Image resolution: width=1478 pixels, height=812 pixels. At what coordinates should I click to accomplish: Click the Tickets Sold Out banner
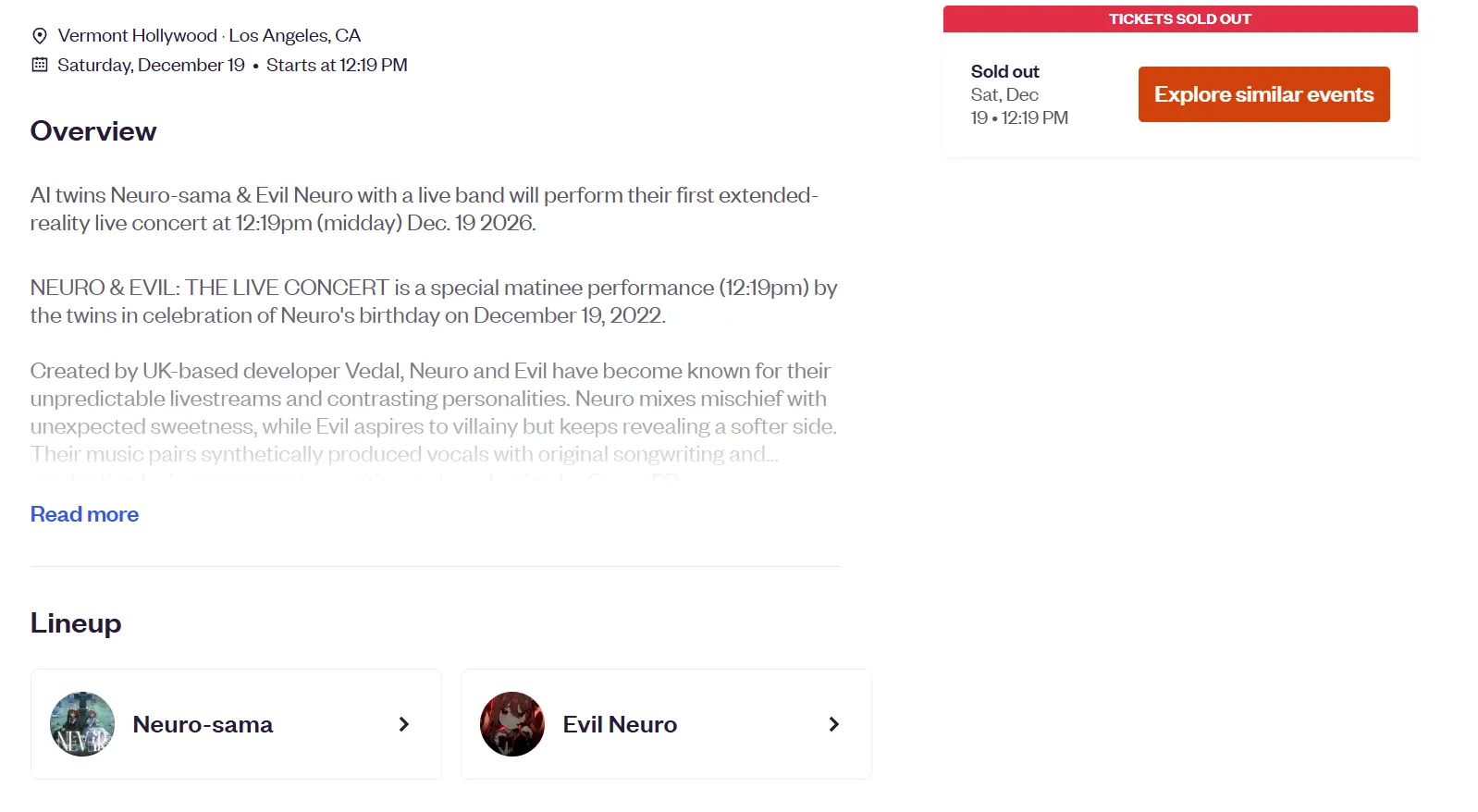pos(1180,18)
